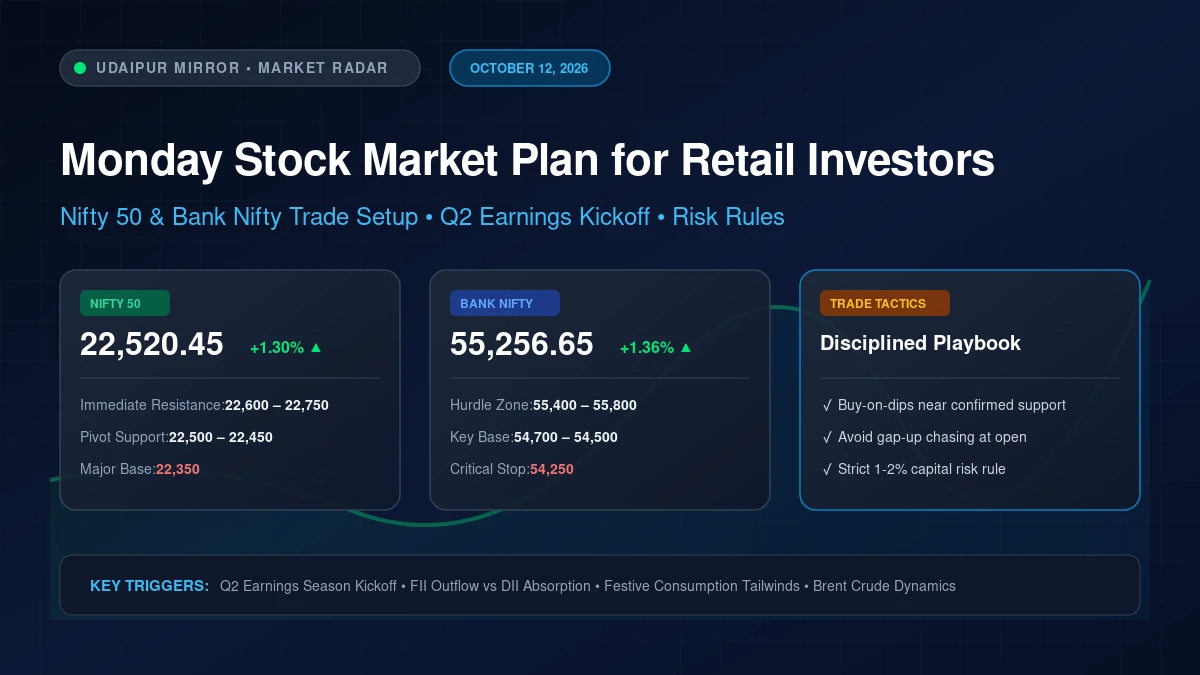Click the green status dot beside Udaipur Mirror
Image resolution: width=1200 pixels, height=675 pixels.
pyautogui.click(x=80, y=68)
